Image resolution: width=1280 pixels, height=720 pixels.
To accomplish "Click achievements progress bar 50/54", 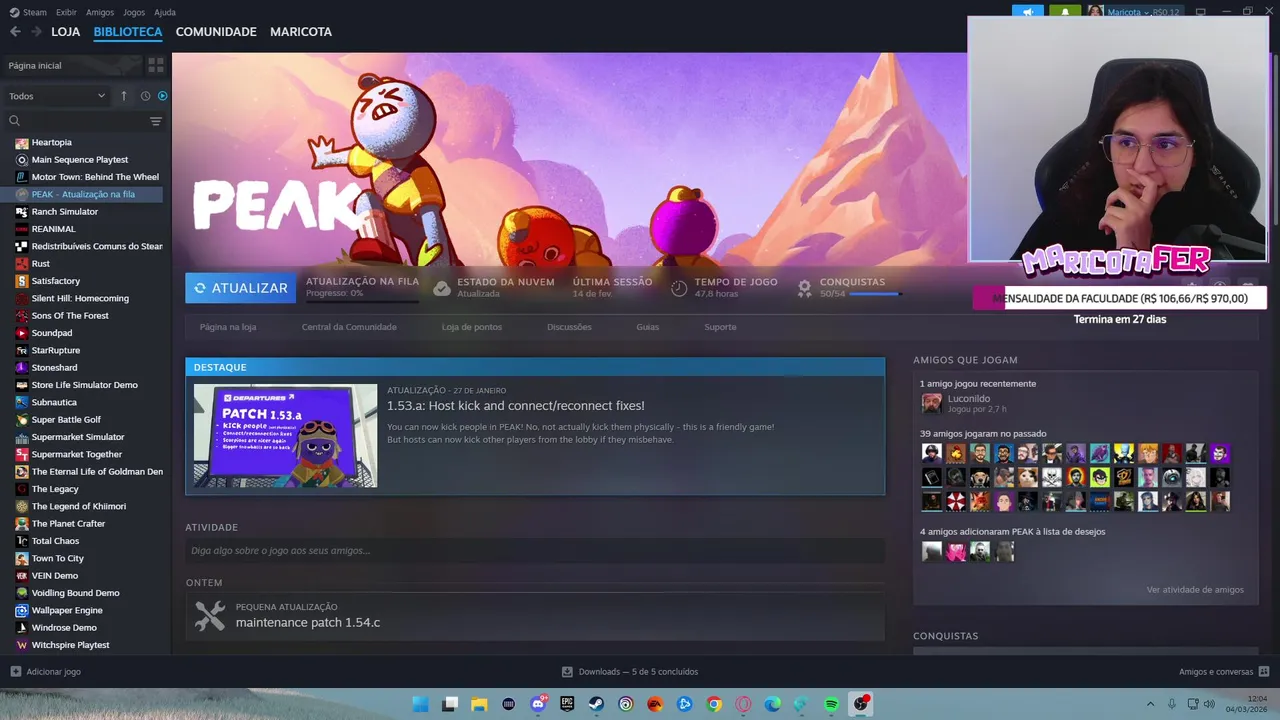I will 874,294.
